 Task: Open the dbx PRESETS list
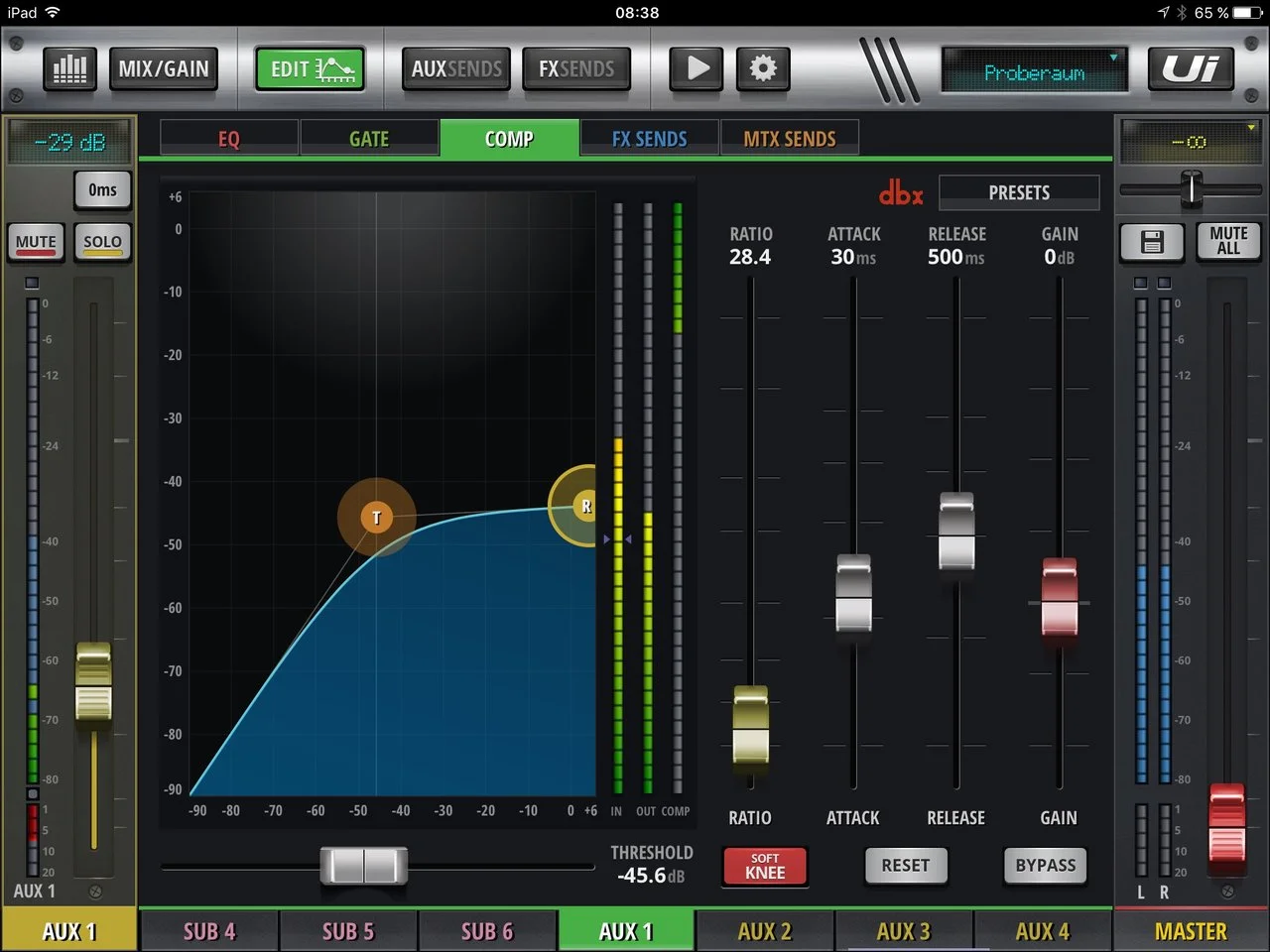click(x=1018, y=192)
